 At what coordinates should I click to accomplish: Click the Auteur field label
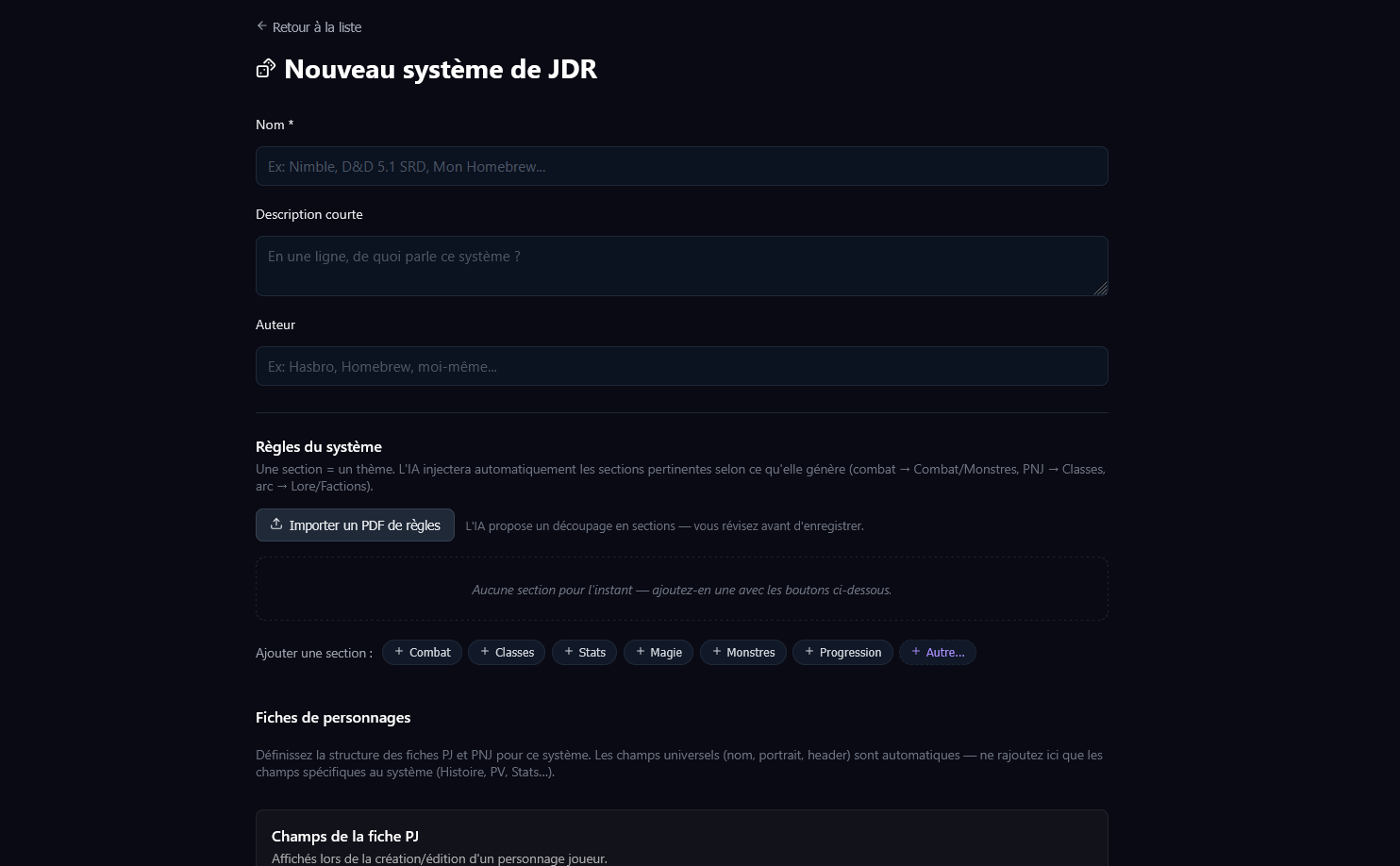(x=275, y=325)
